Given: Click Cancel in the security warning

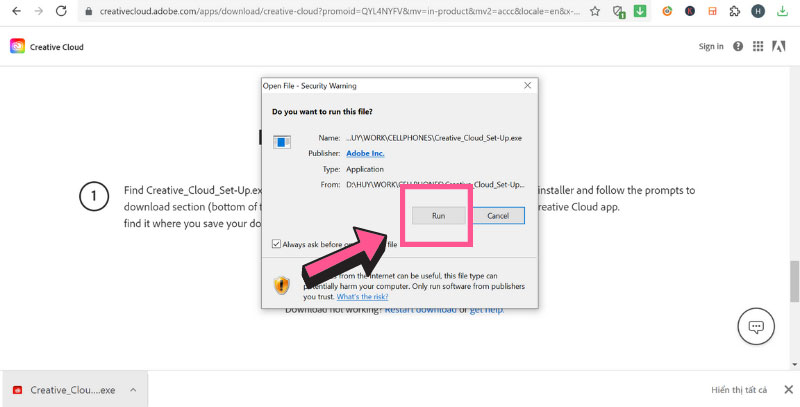Looking at the screenshot, I should (x=498, y=216).
